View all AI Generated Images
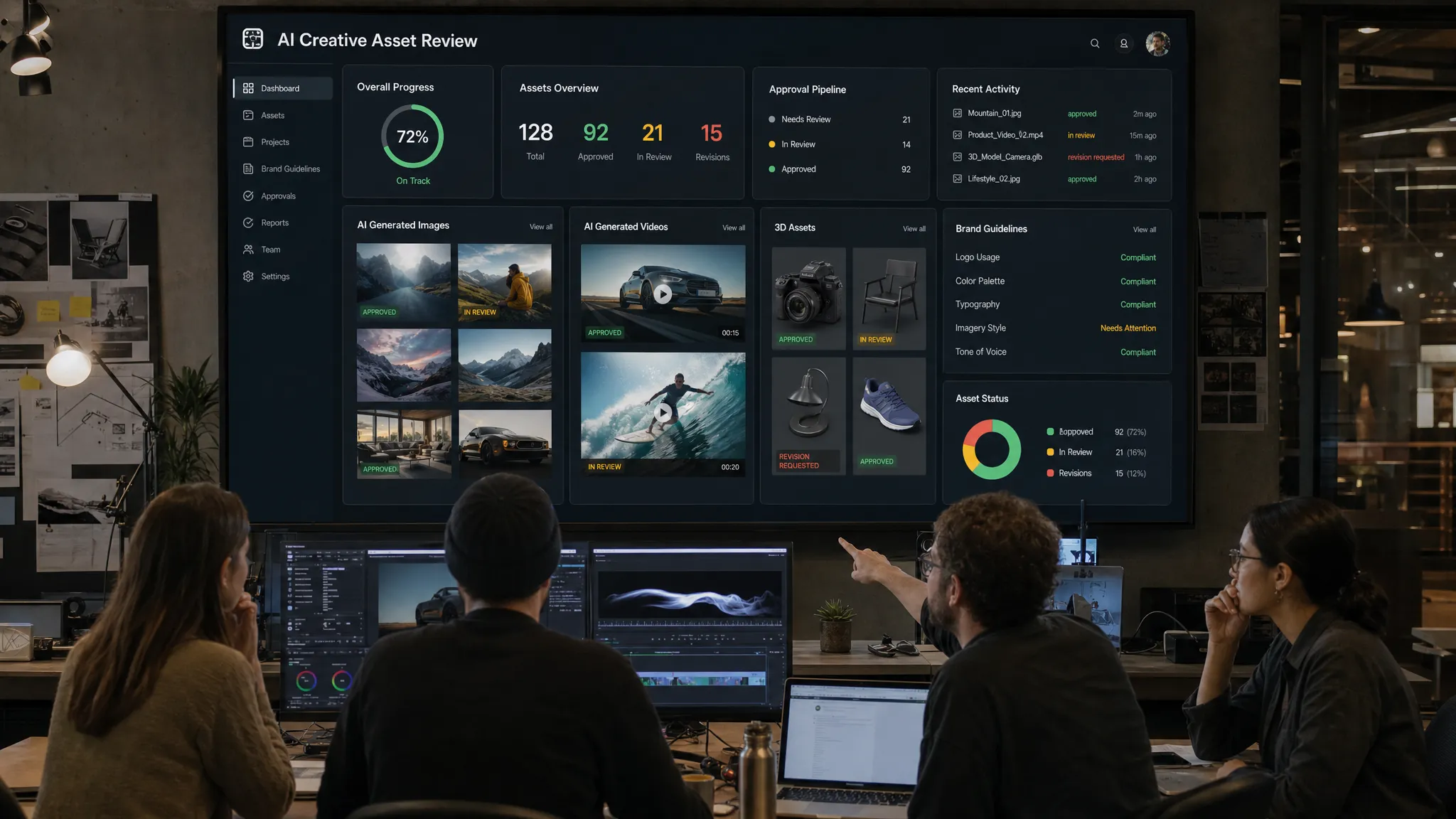Viewport: 1456px width, 819px height. pos(540,227)
